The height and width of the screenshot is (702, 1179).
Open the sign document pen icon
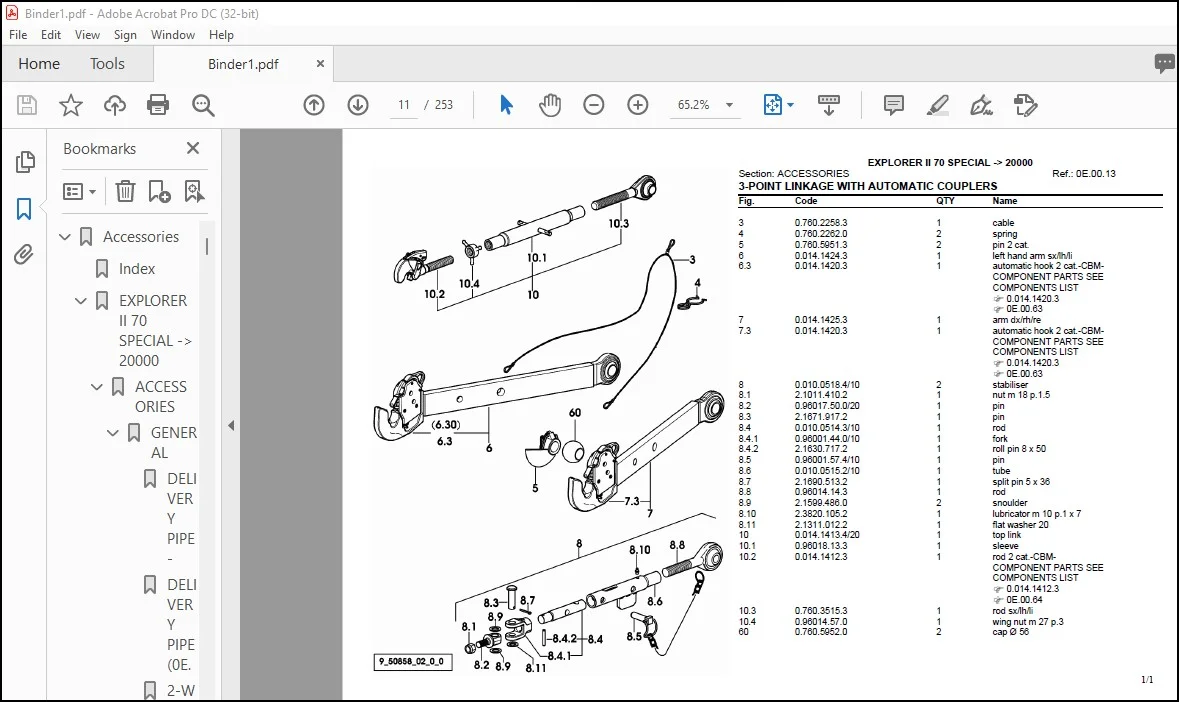981,105
